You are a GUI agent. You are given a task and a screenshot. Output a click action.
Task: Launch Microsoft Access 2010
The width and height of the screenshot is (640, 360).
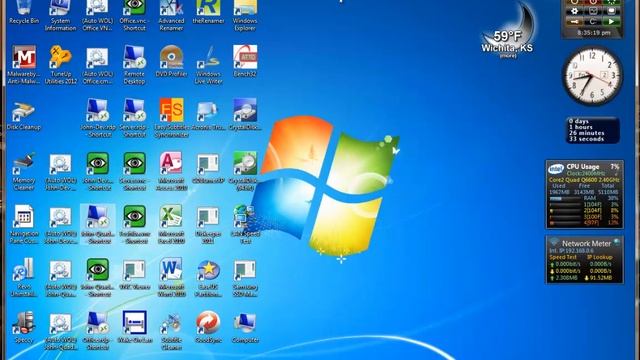point(171,171)
